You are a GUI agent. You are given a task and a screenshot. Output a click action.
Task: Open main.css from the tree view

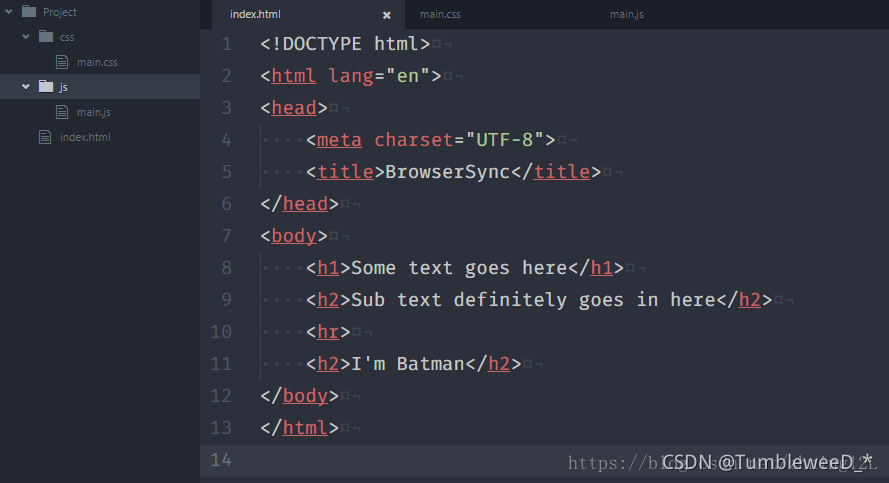click(x=97, y=62)
